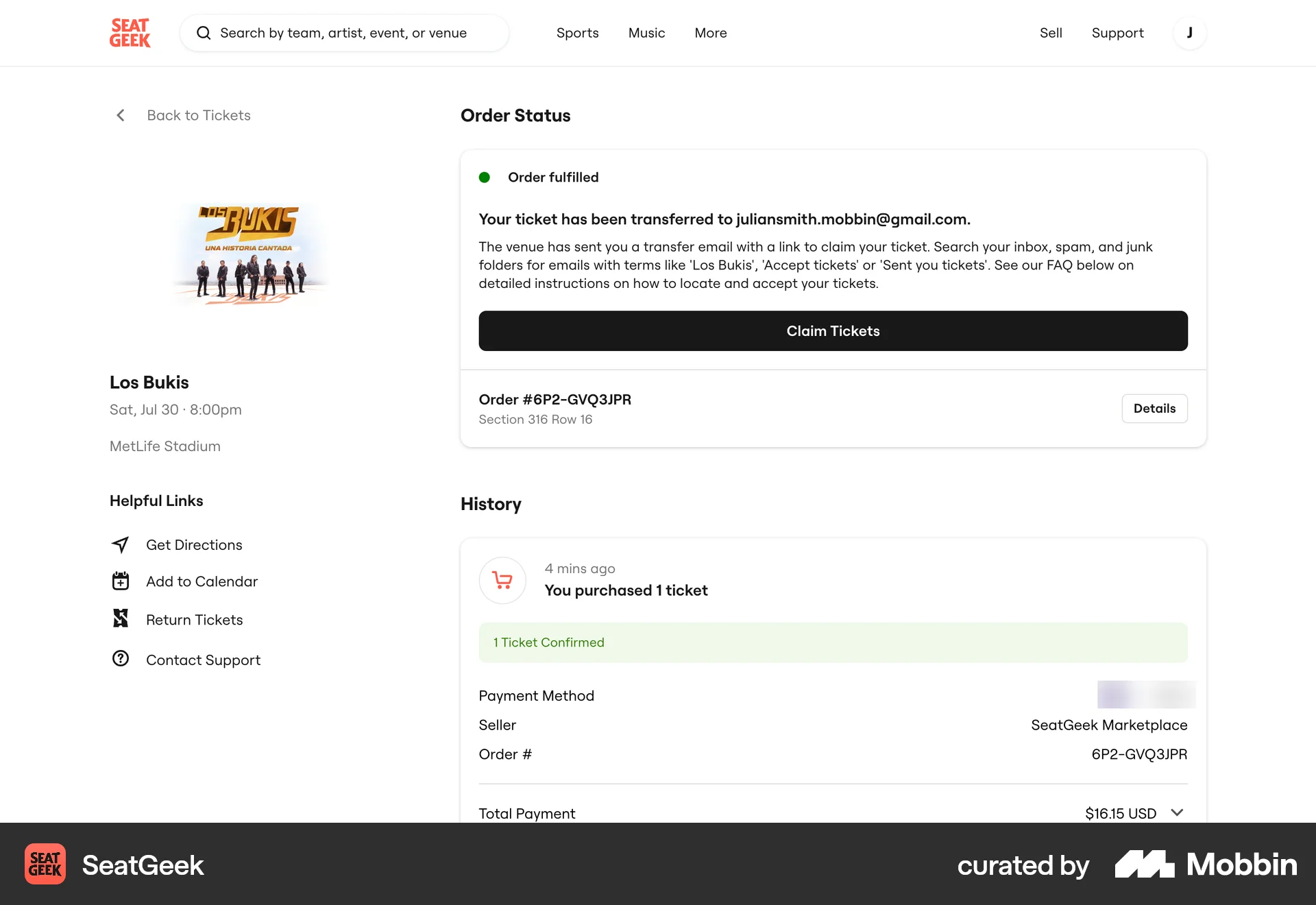The image size is (1316, 905).
Task: Click the Contact Support question mark icon
Action: pos(120,658)
